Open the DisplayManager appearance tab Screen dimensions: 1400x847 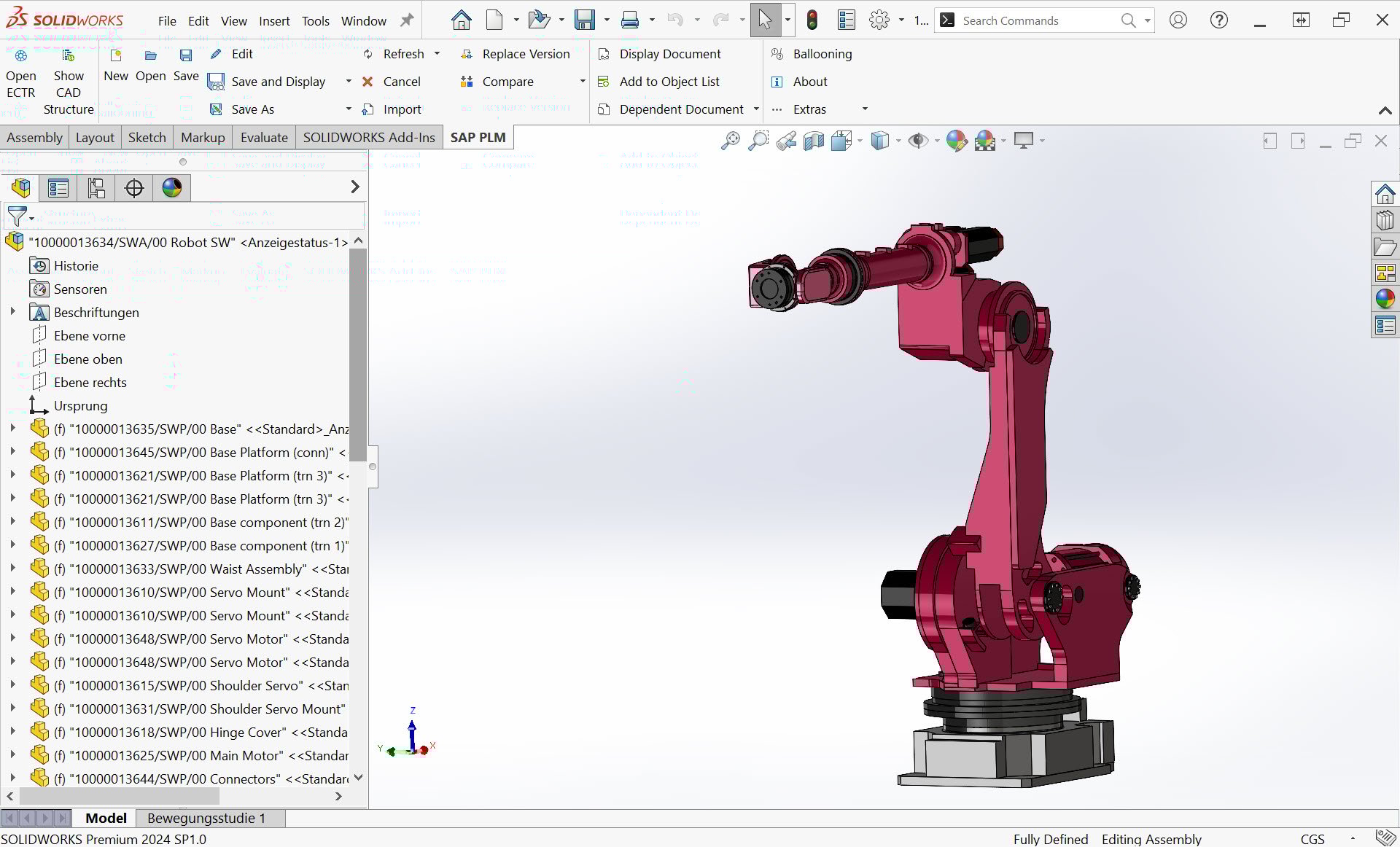pos(172,188)
